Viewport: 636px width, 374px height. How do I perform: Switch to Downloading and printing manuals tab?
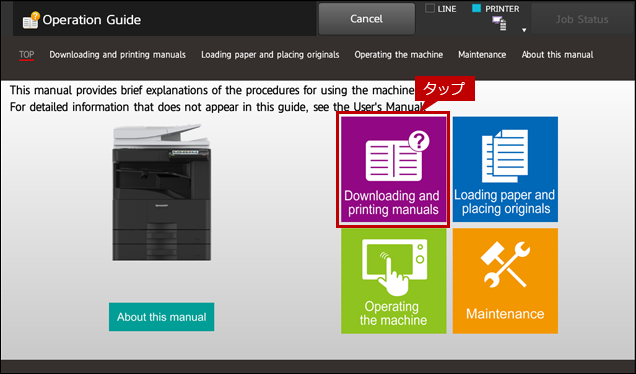[118, 55]
